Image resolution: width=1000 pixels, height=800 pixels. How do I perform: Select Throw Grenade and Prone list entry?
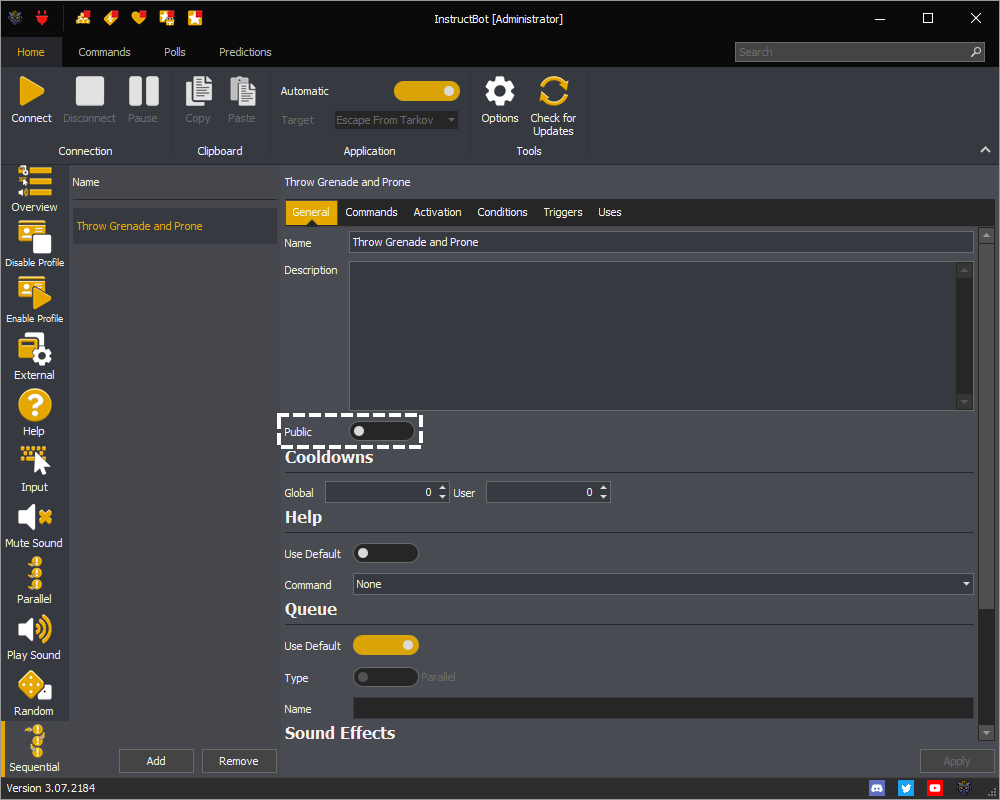tap(175, 226)
